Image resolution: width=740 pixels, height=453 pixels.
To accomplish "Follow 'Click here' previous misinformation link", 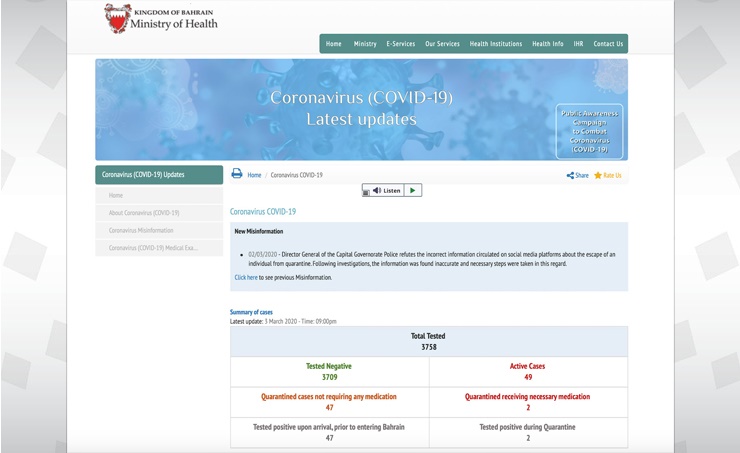I will [246, 277].
